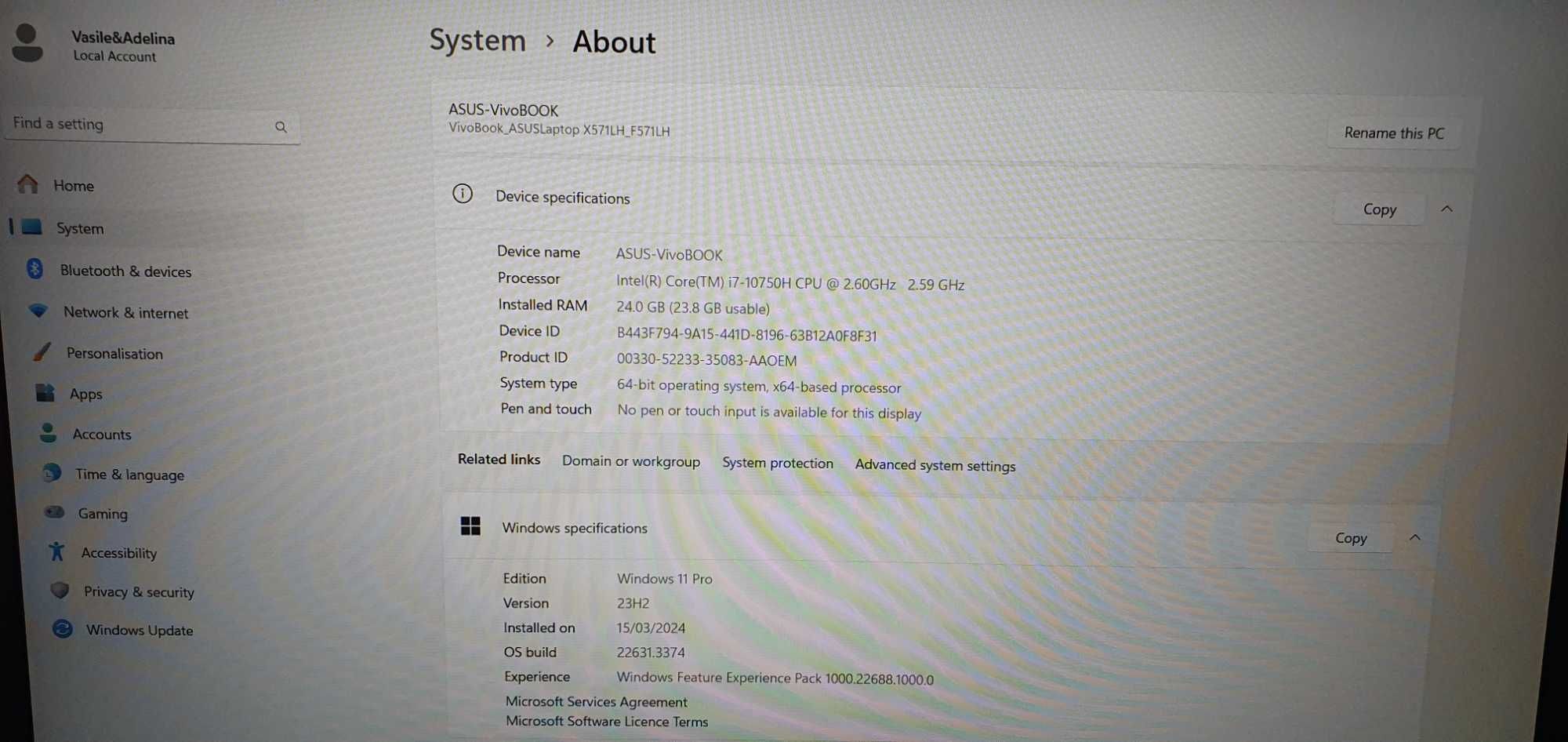
Task: Click the Product ID value 00330-52233-35083-AAOEM
Action: (706, 360)
